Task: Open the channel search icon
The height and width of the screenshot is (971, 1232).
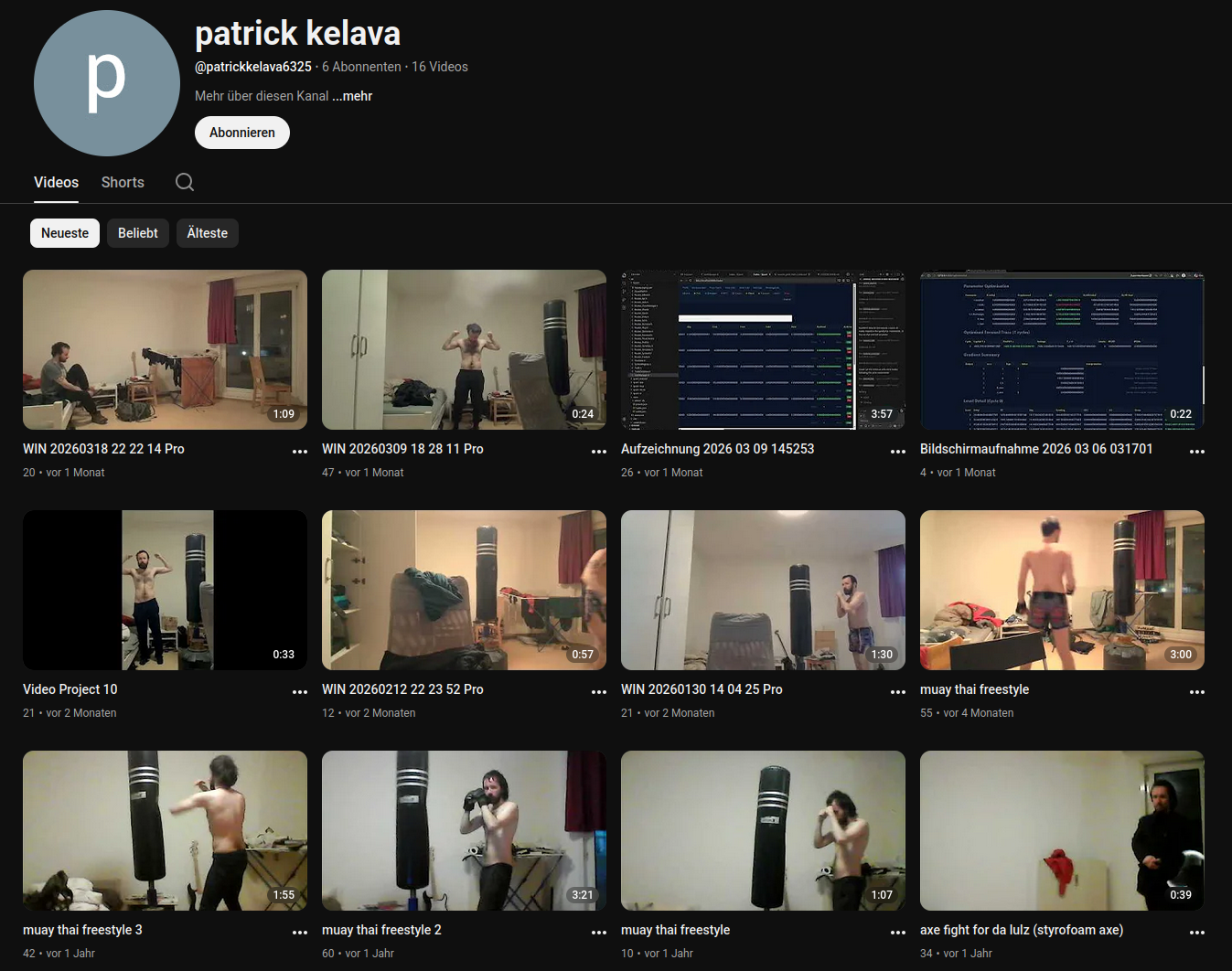Action: (185, 182)
